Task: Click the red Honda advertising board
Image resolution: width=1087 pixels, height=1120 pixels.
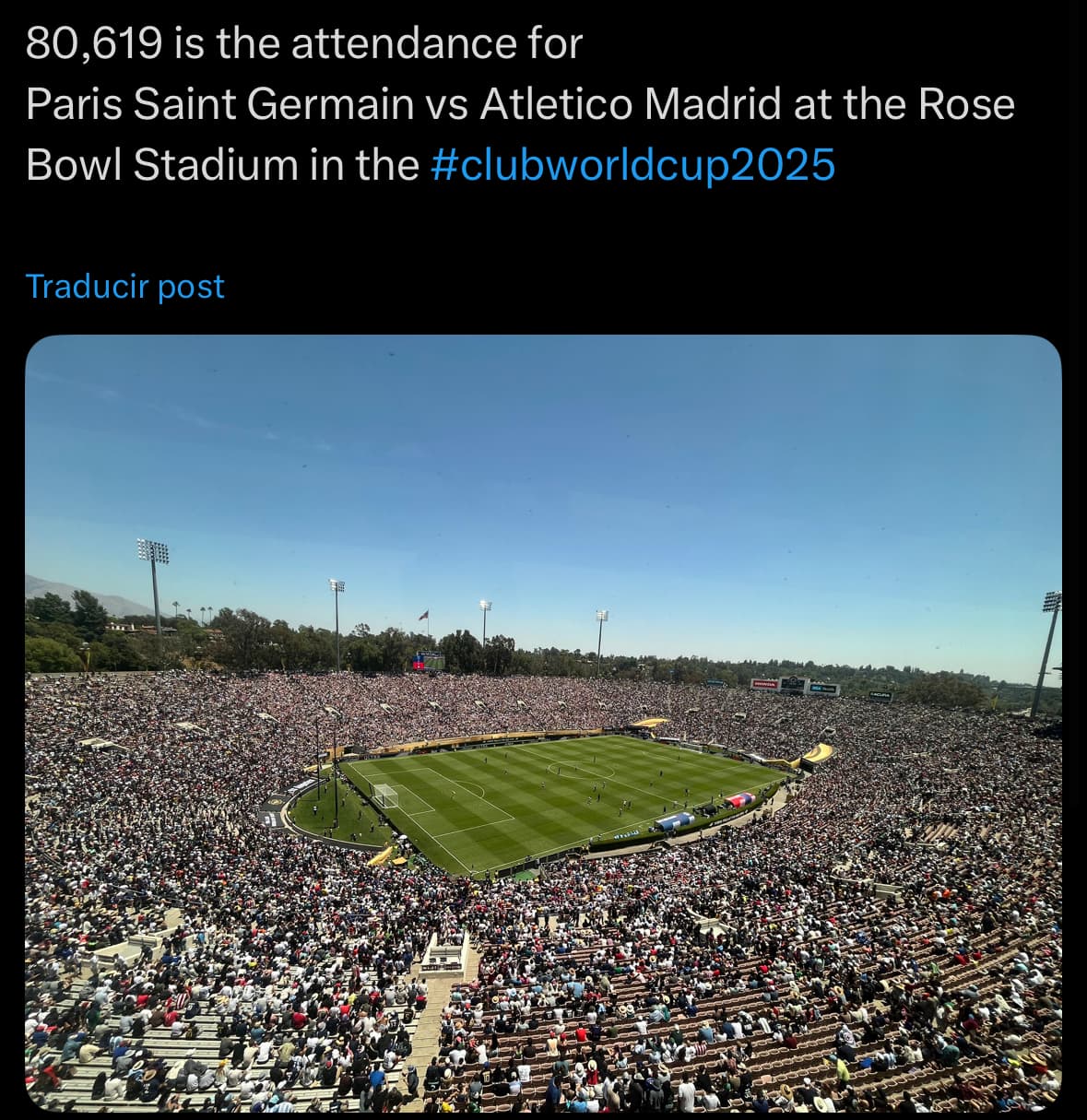Action: pyautogui.click(x=764, y=683)
